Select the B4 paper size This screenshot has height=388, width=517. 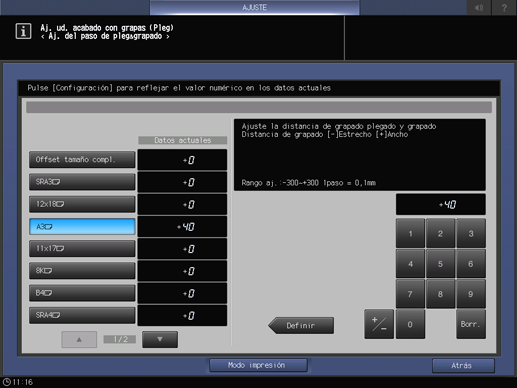tap(82, 293)
